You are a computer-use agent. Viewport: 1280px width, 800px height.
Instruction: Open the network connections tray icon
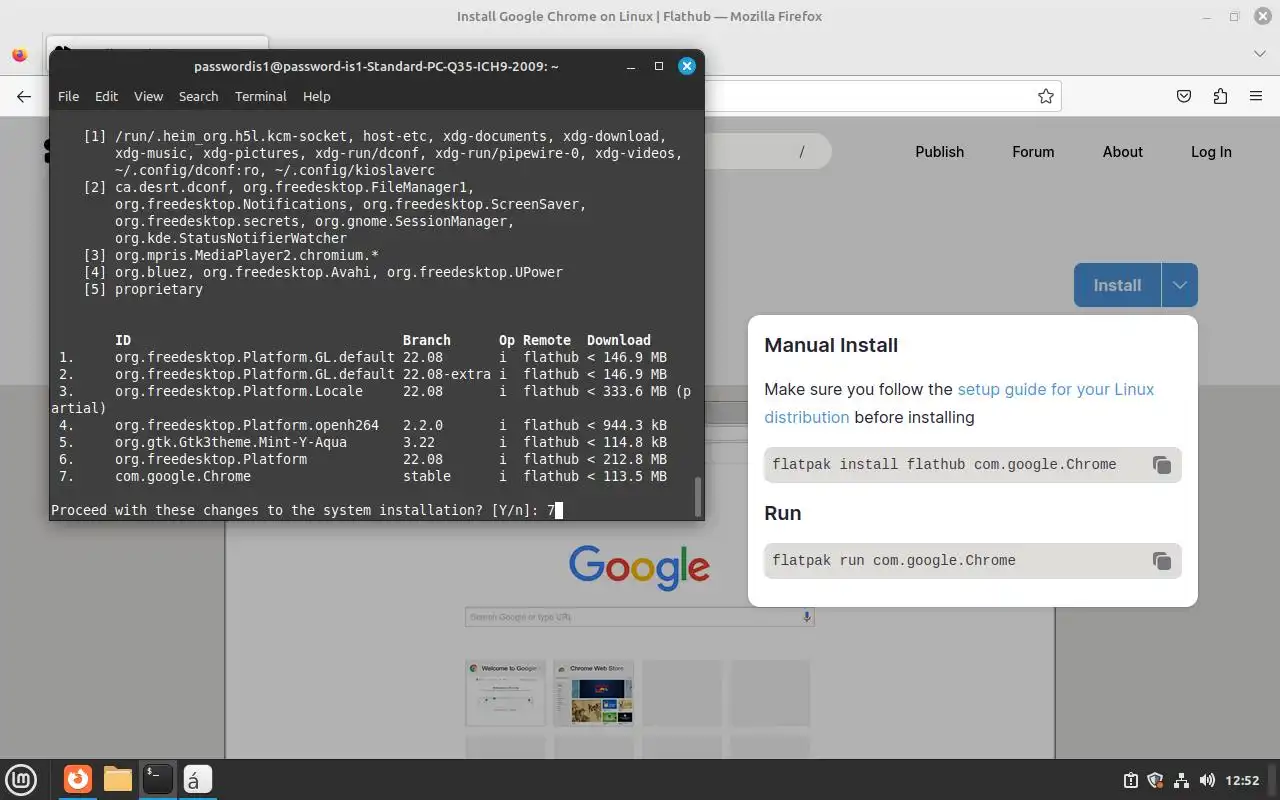(x=1181, y=780)
